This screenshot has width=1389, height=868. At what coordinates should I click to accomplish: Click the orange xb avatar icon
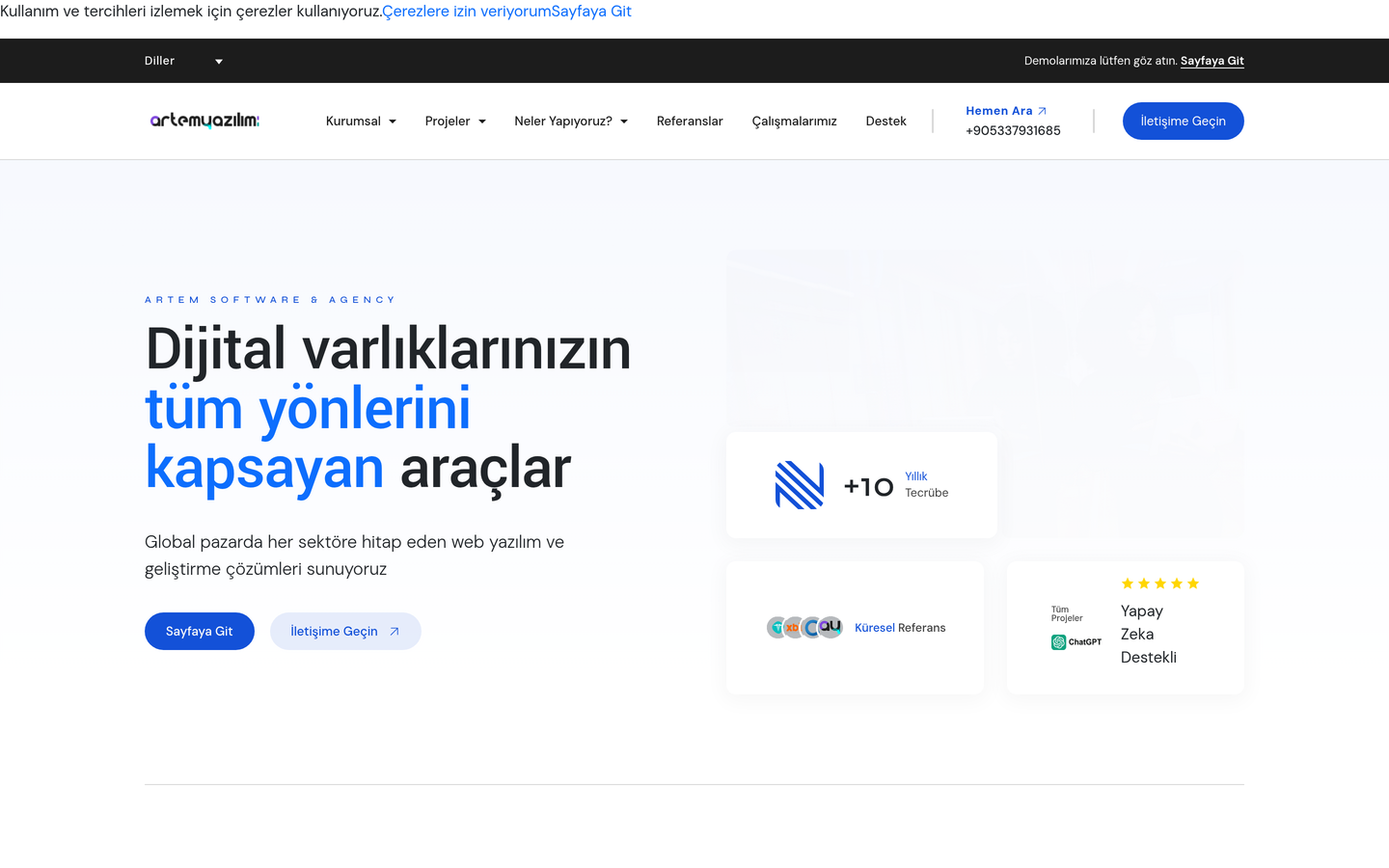pos(793,628)
